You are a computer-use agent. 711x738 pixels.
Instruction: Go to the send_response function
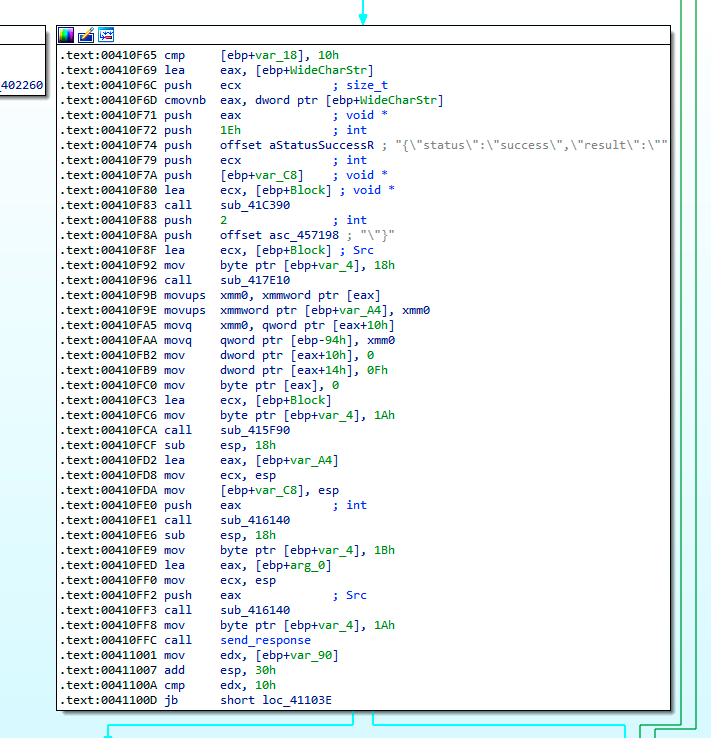(265, 639)
